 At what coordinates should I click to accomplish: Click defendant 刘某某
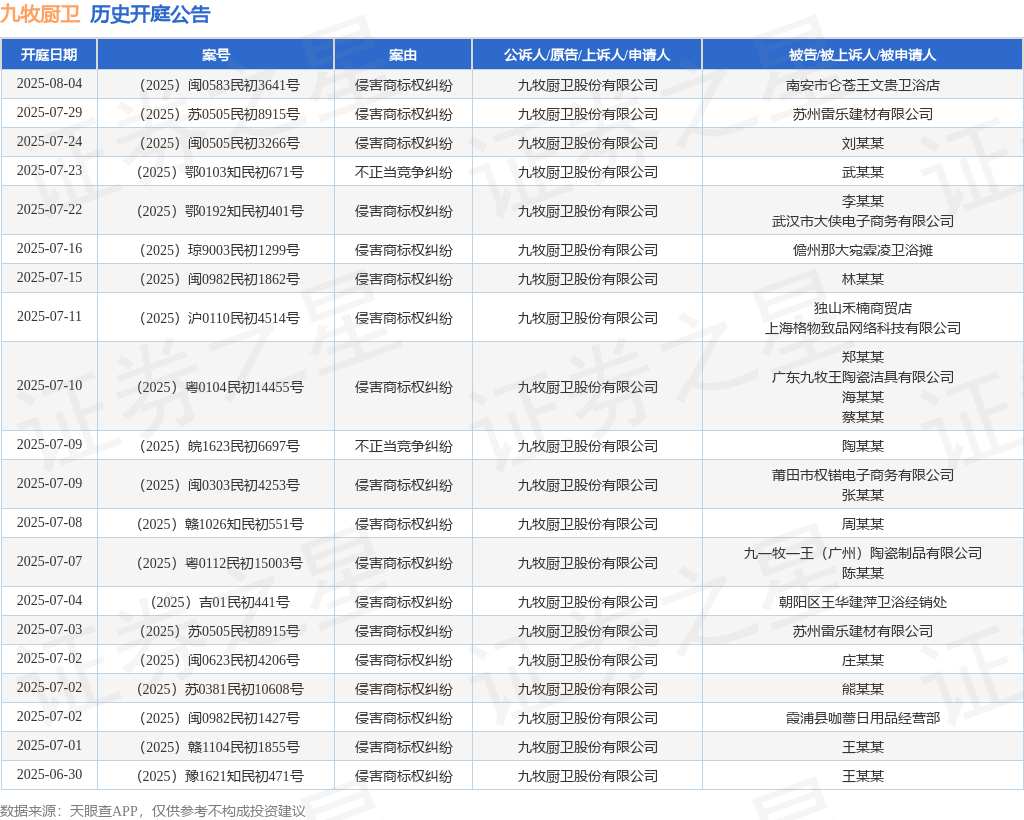(863, 143)
